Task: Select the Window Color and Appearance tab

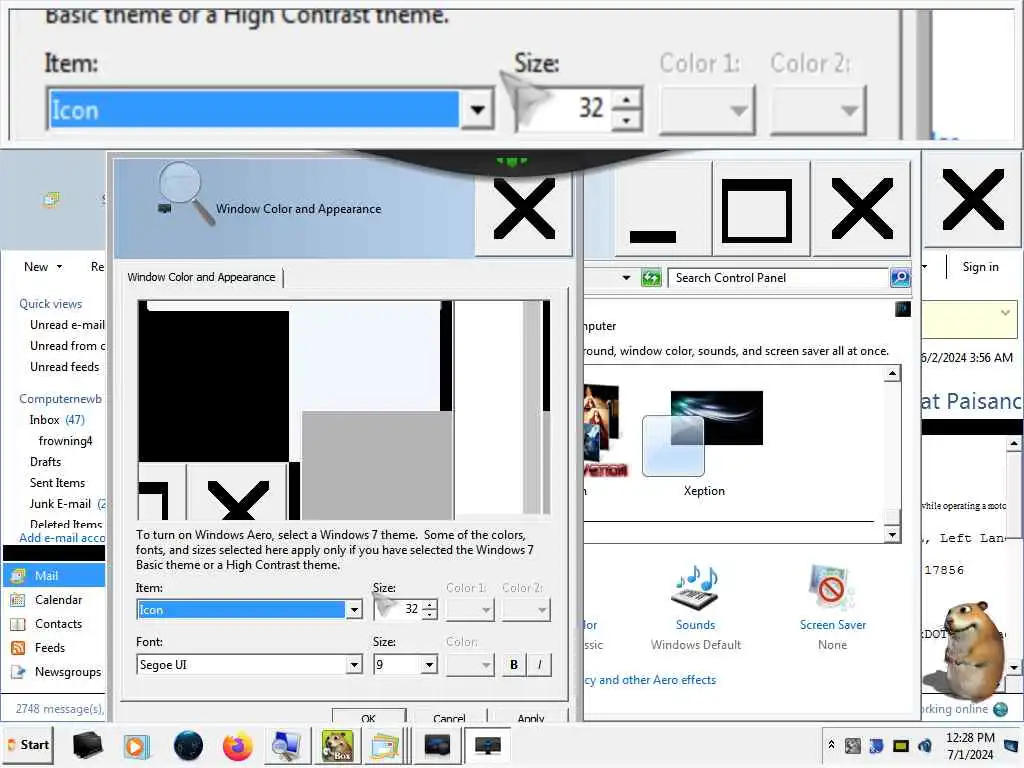Action: [202, 277]
